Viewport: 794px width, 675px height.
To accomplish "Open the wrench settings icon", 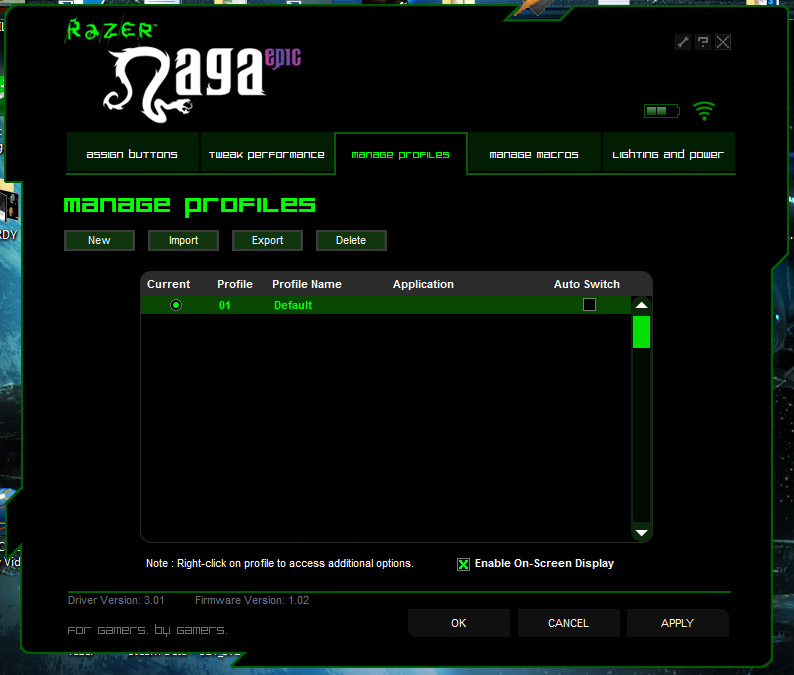I will (x=683, y=42).
